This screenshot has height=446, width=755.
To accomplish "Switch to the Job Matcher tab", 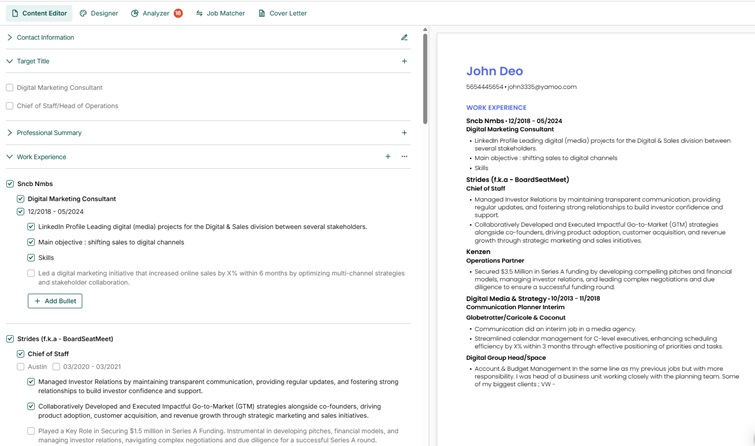I will [221, 13].
